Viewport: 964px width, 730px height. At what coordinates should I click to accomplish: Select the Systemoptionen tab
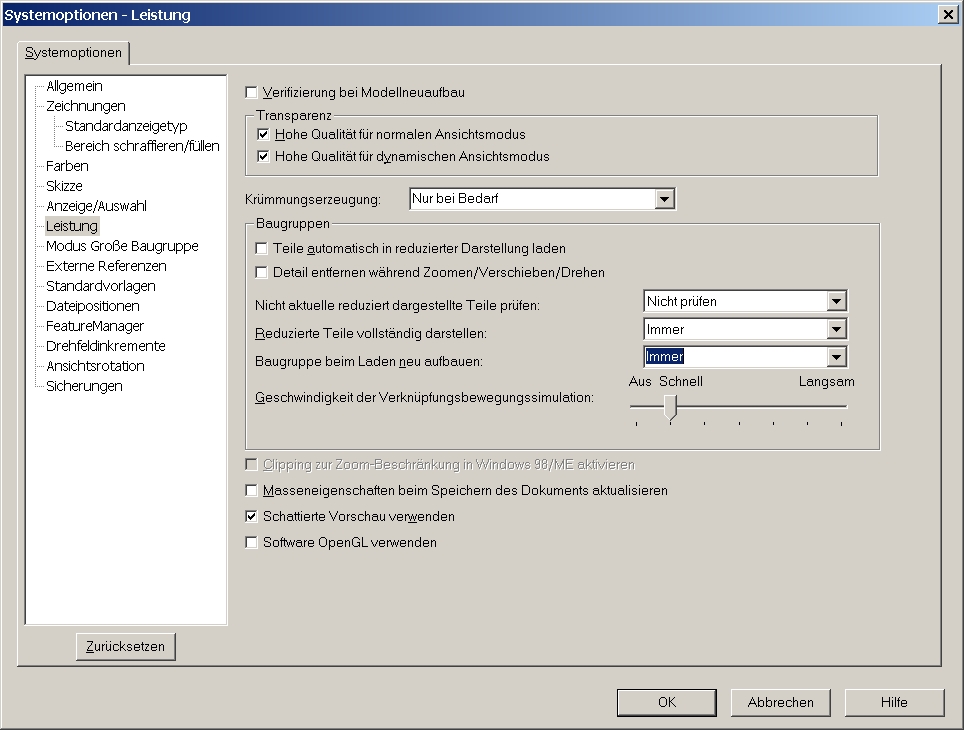click(73, 53)
